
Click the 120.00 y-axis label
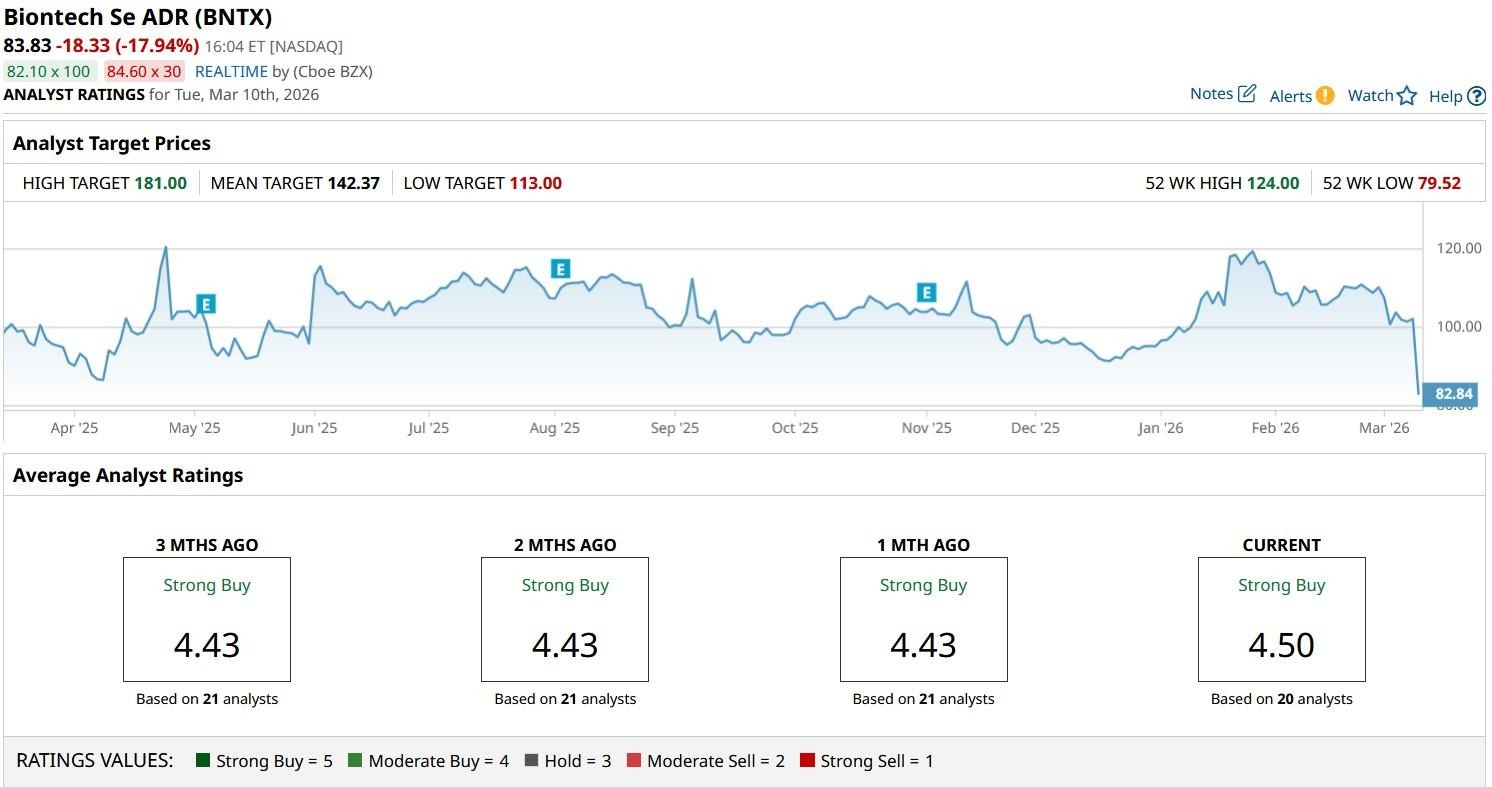pos(1458,248)
